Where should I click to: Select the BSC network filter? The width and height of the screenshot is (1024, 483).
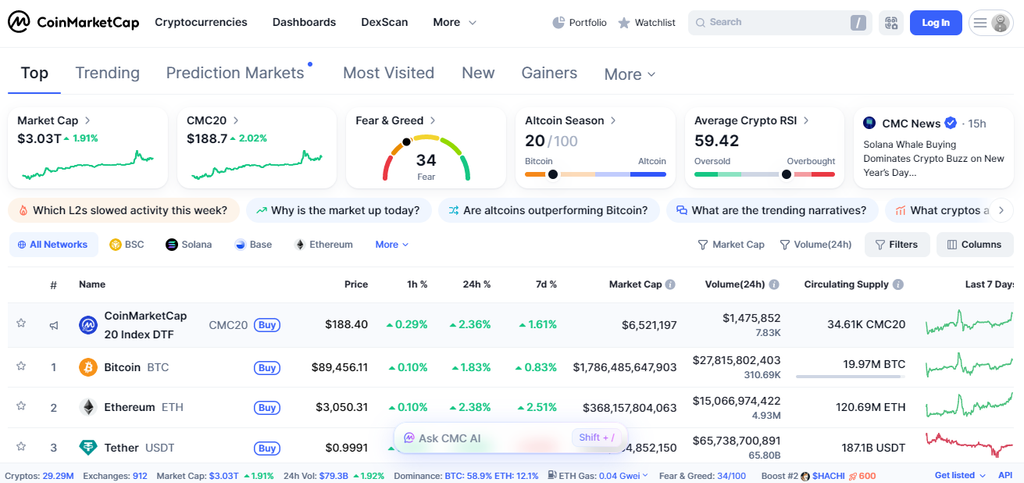tap(127, 245)
